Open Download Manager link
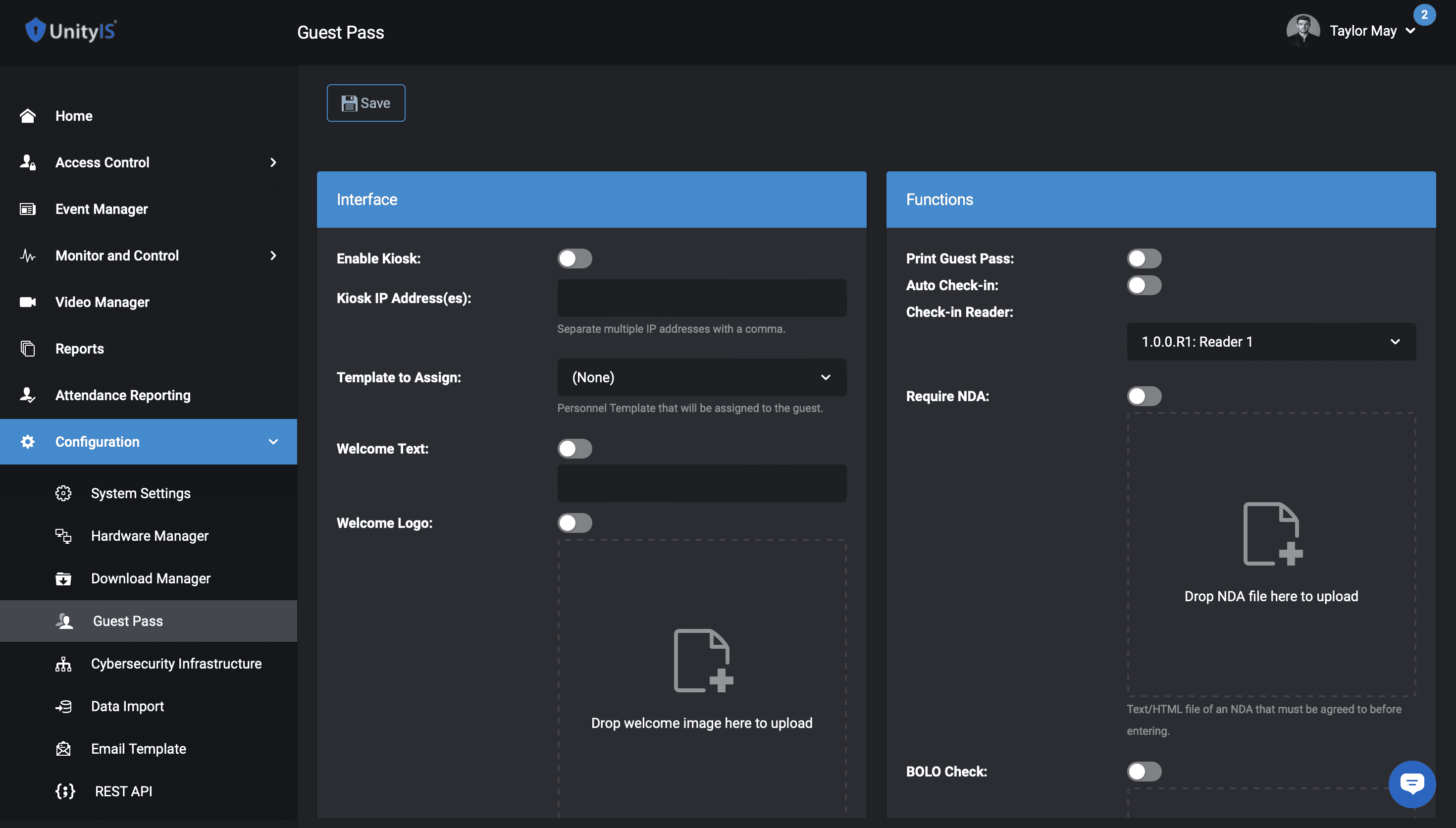This screenshot has height=828, width=1456. point(151,578)
